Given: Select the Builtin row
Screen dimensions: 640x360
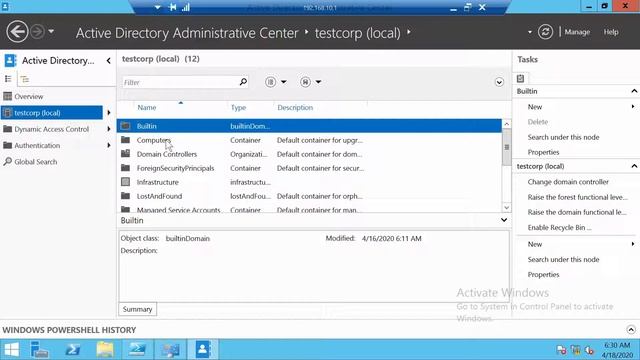Looking at the screenshot, I should pos(309,126).
